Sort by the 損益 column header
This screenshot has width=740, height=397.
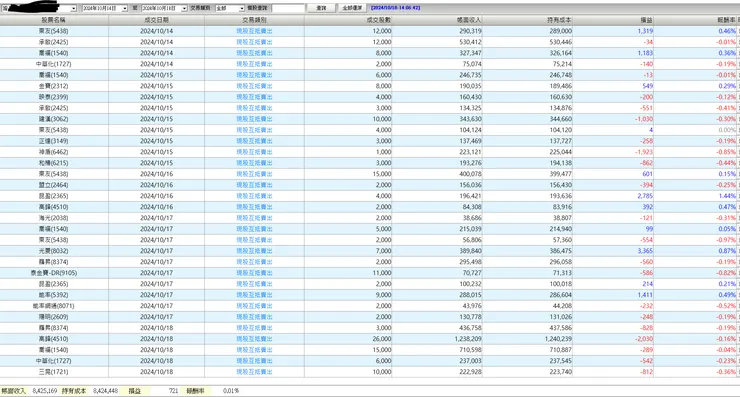click(614, 20)
